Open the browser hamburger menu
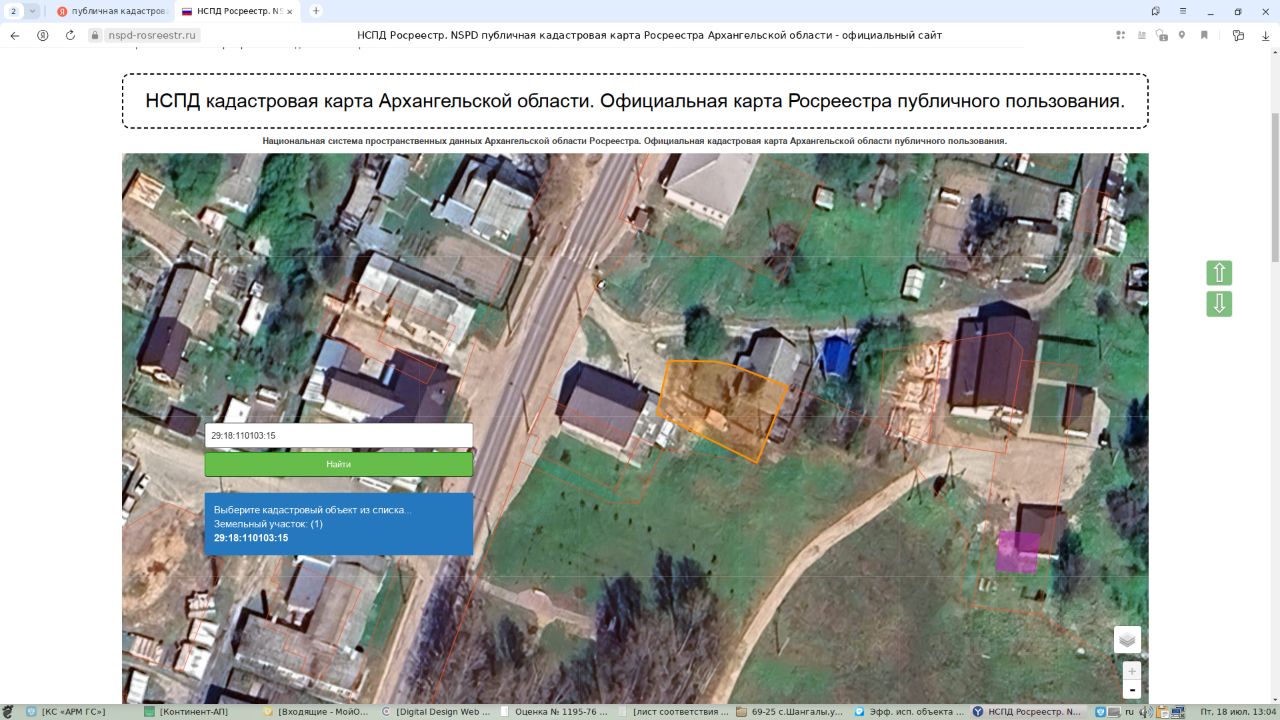The image size is (1280, 720). 1183,11
